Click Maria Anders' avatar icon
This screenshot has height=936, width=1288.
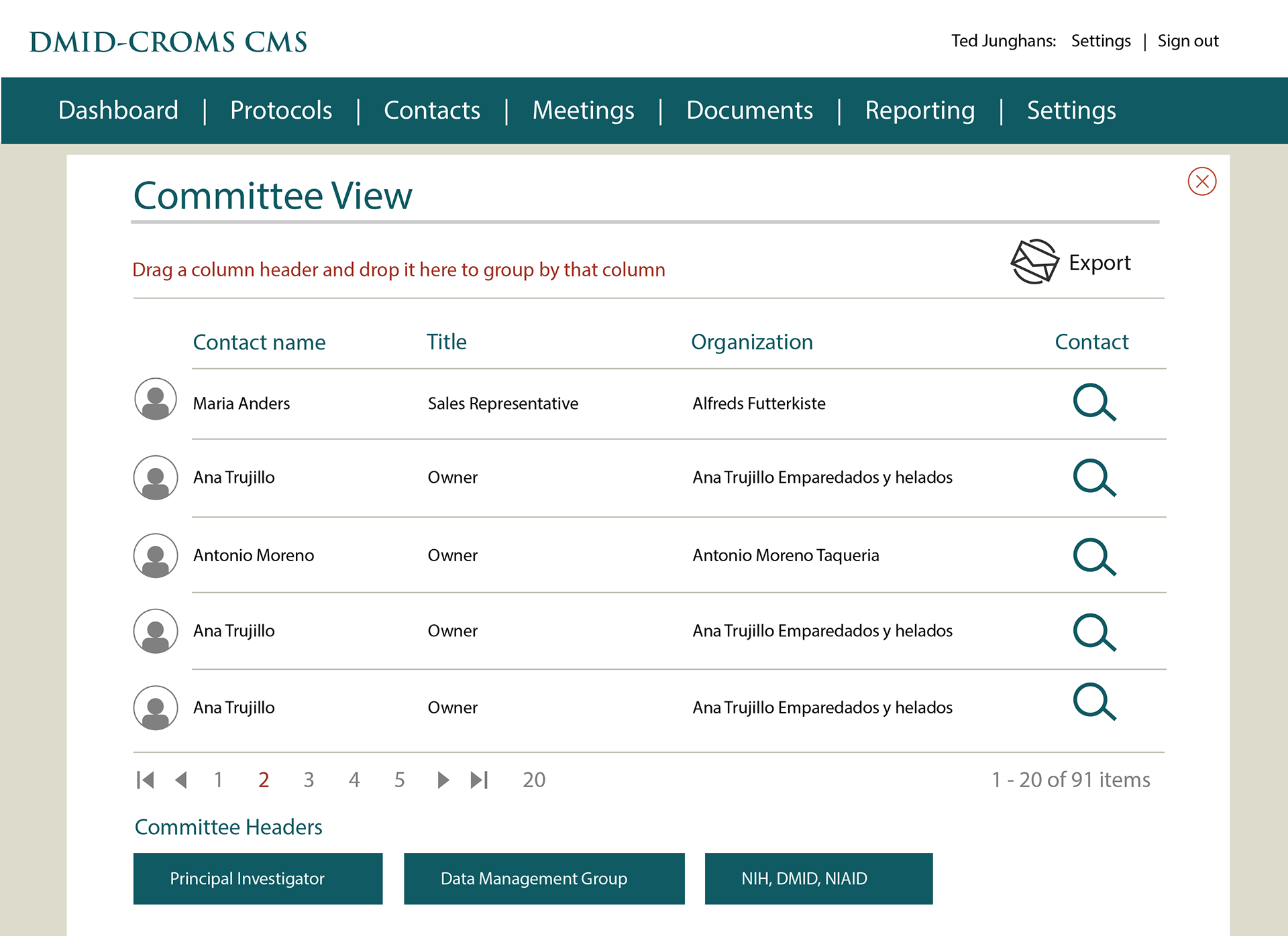(156, 400)
